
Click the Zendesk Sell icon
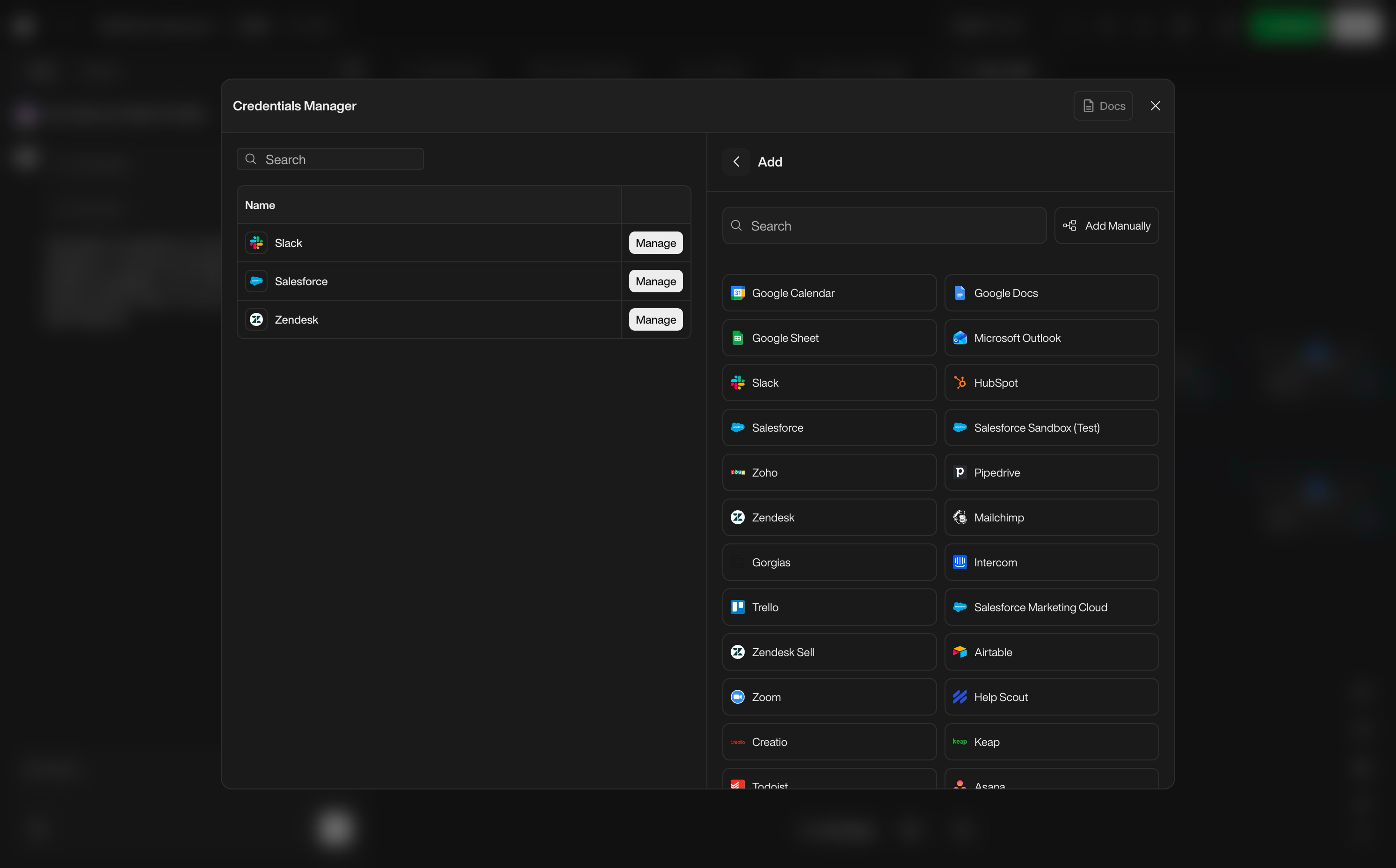[x=738, y=651]
